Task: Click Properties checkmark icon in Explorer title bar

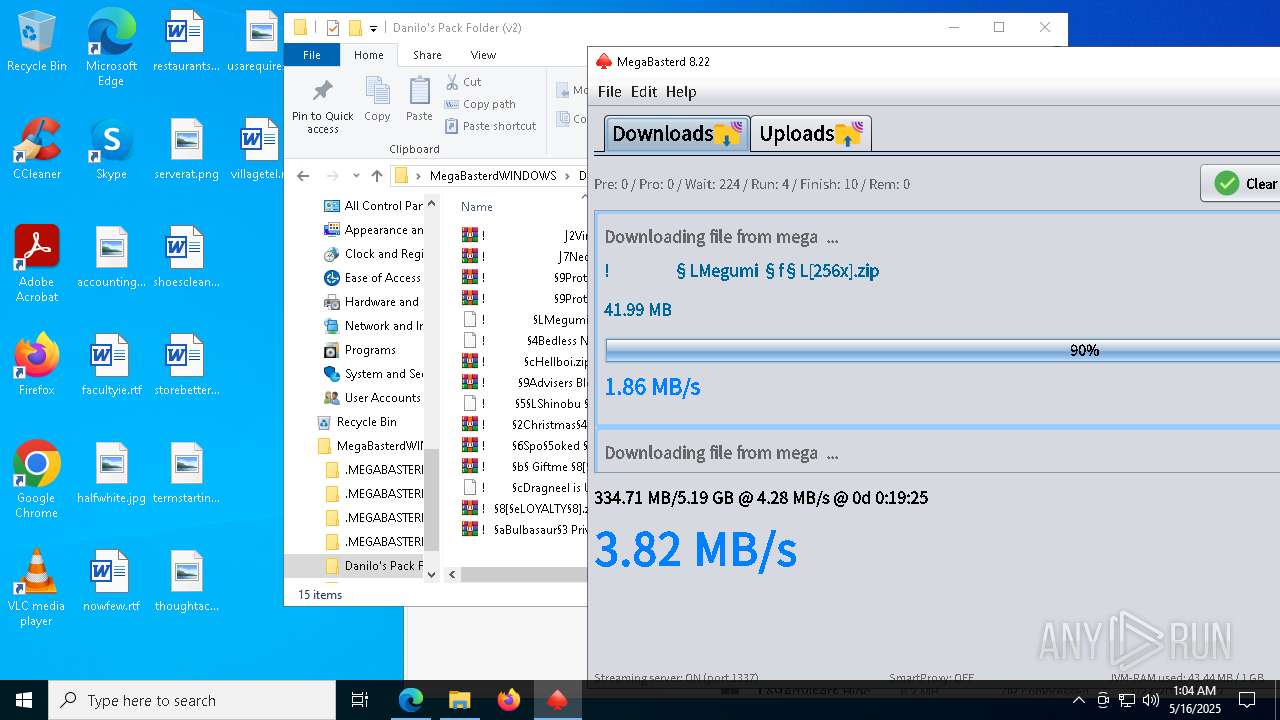Action: point(334,28)
